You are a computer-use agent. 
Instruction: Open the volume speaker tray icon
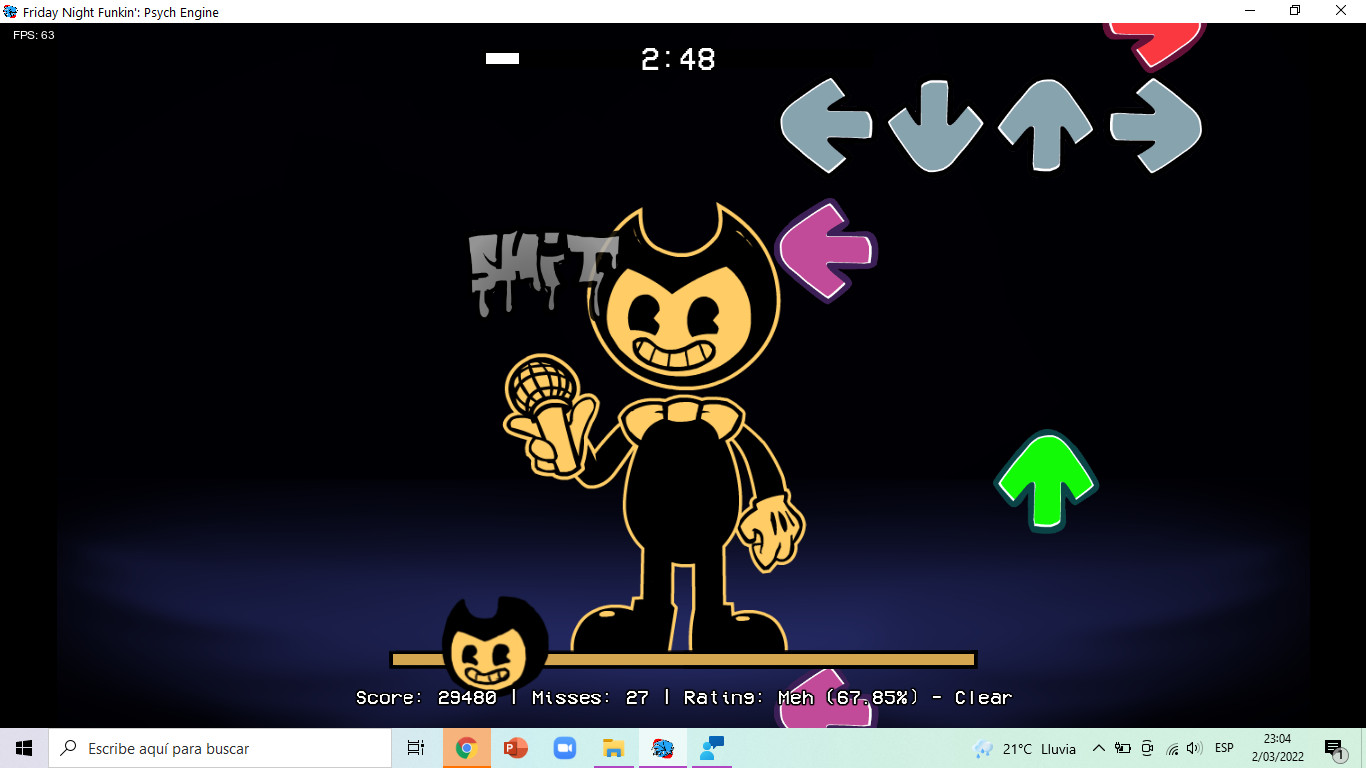1194,748
